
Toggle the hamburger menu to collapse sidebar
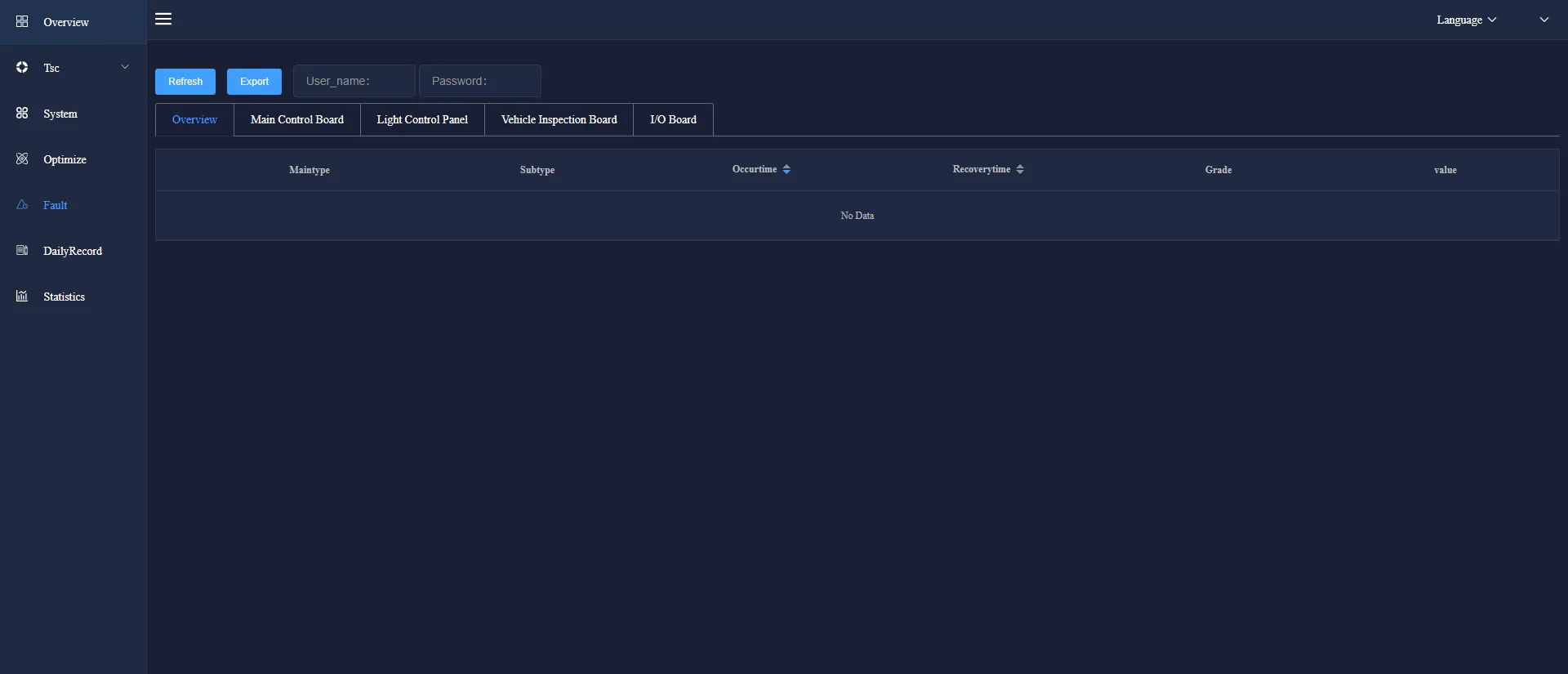[x=163, y=19]
